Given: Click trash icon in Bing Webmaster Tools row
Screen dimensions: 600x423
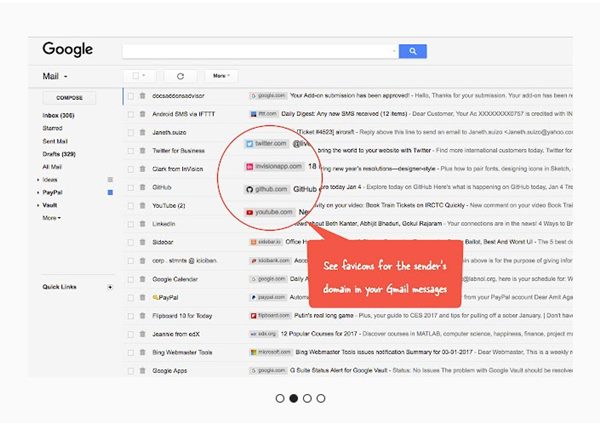Looking at the screenshot, I should tap(142, 353).
